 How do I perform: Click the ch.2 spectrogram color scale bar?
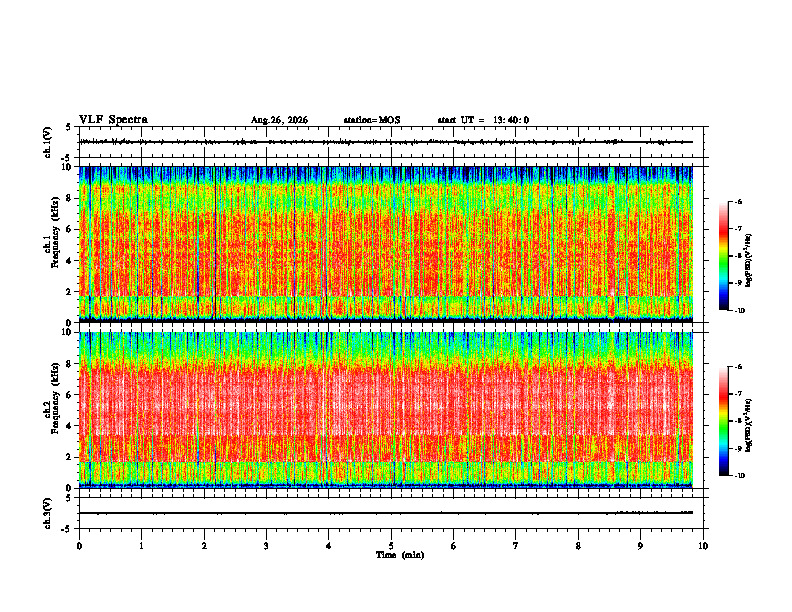[x=723, y=421]
